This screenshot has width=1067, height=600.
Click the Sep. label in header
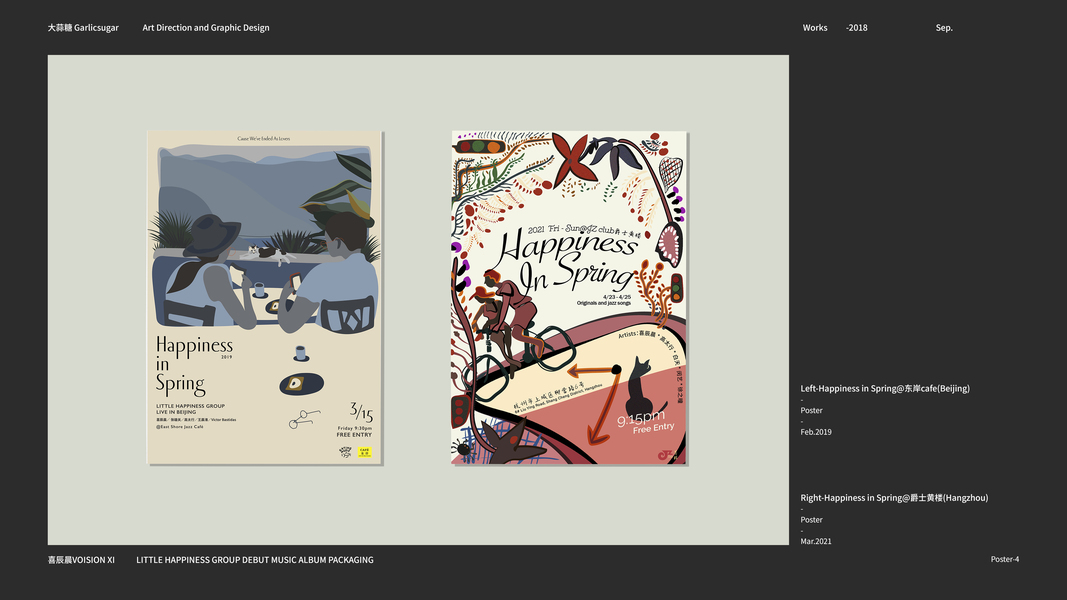coord(944,28)
